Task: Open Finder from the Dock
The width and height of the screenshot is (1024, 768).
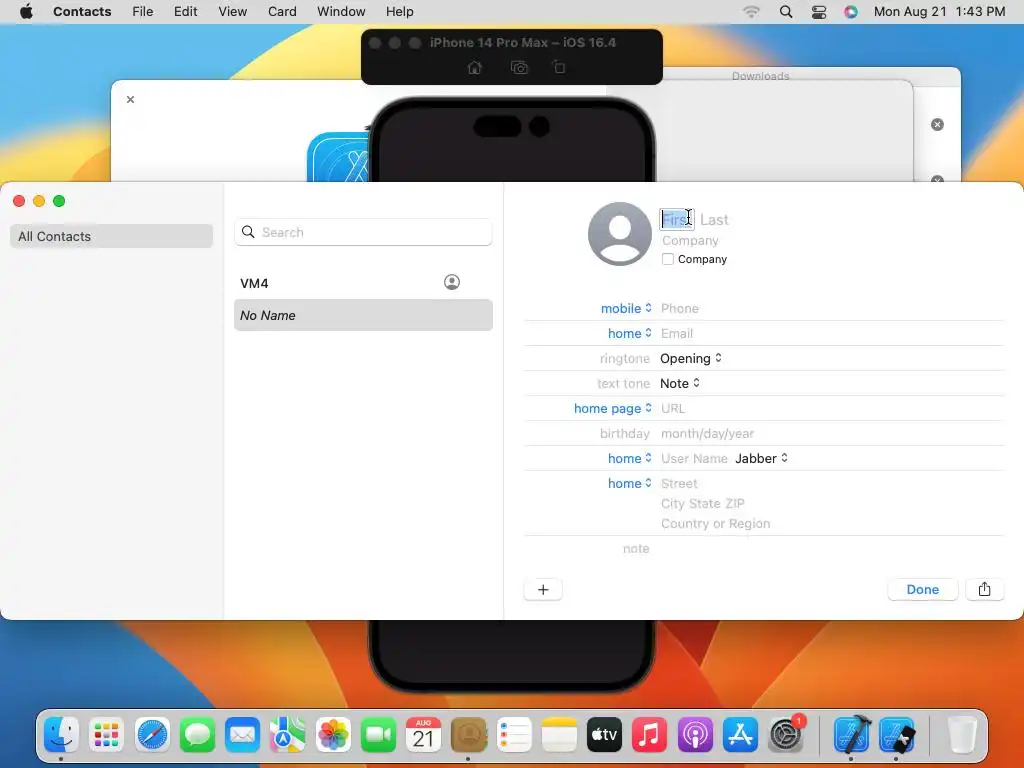Action: click(61, 735)
